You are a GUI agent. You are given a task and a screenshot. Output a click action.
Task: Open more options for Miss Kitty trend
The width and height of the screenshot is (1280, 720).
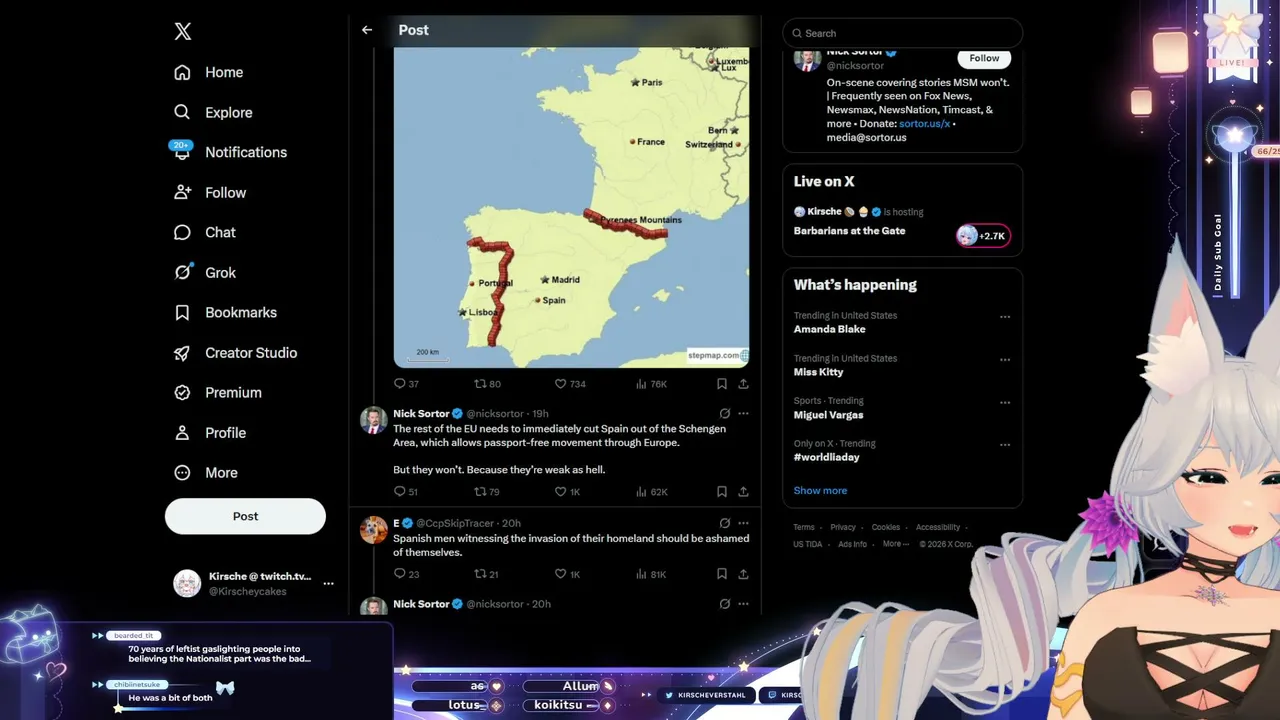1005,360
